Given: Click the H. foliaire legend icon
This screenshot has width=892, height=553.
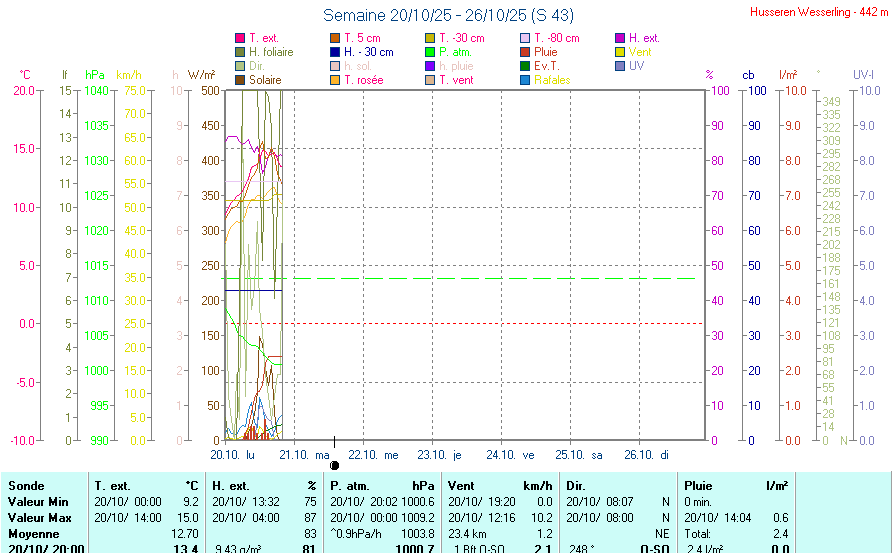Looking at the screenshot, I should pyautogui.click(x=239, y=52).
